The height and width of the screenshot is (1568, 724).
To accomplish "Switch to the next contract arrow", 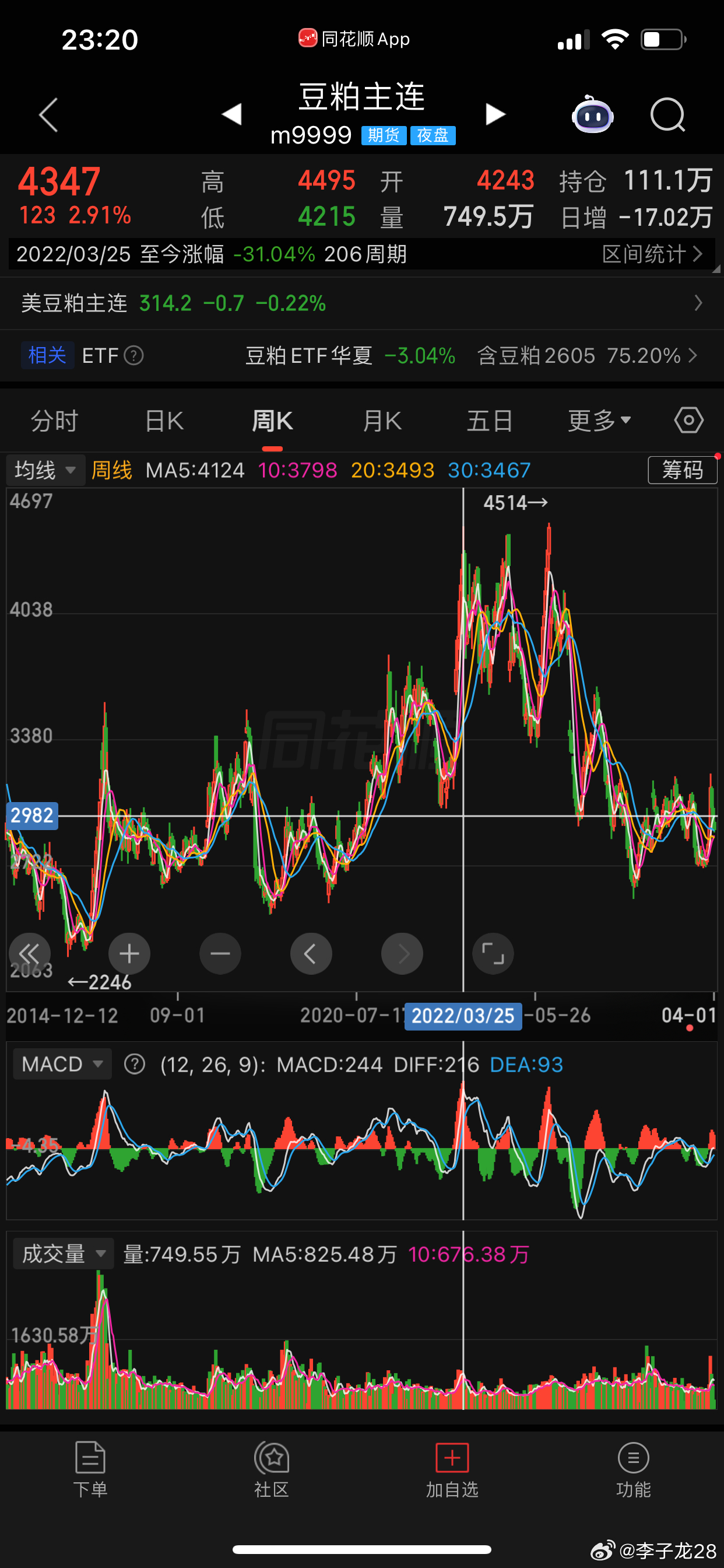I will (495, 114).
